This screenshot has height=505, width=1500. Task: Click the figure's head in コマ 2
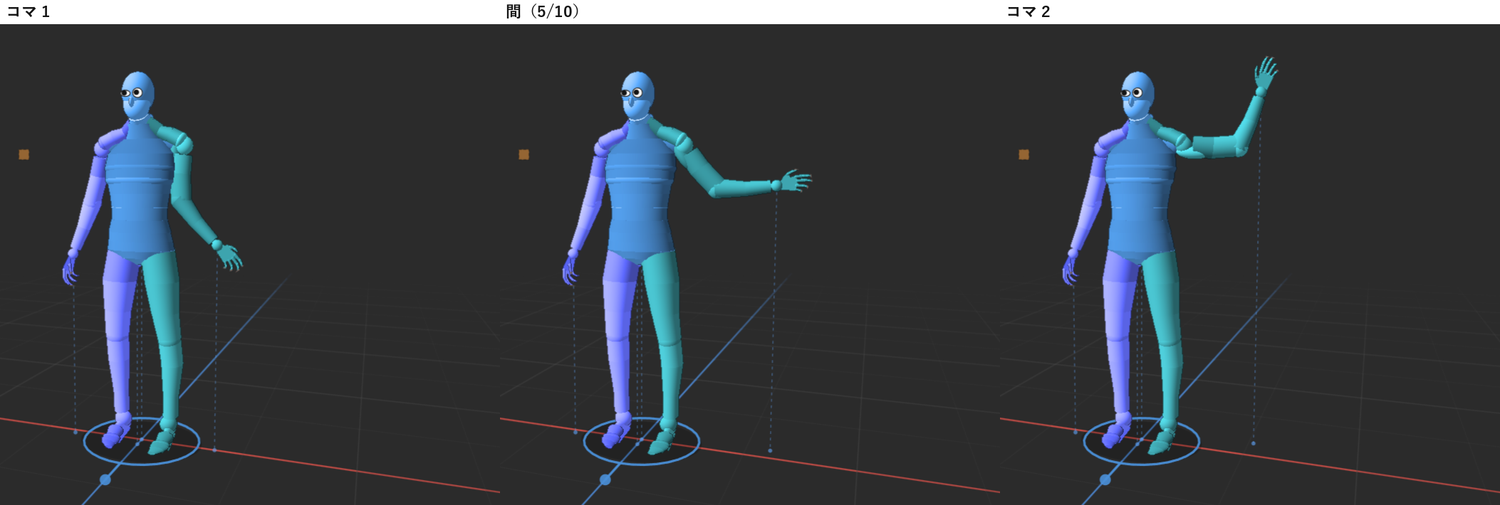tap(1138, 95)
